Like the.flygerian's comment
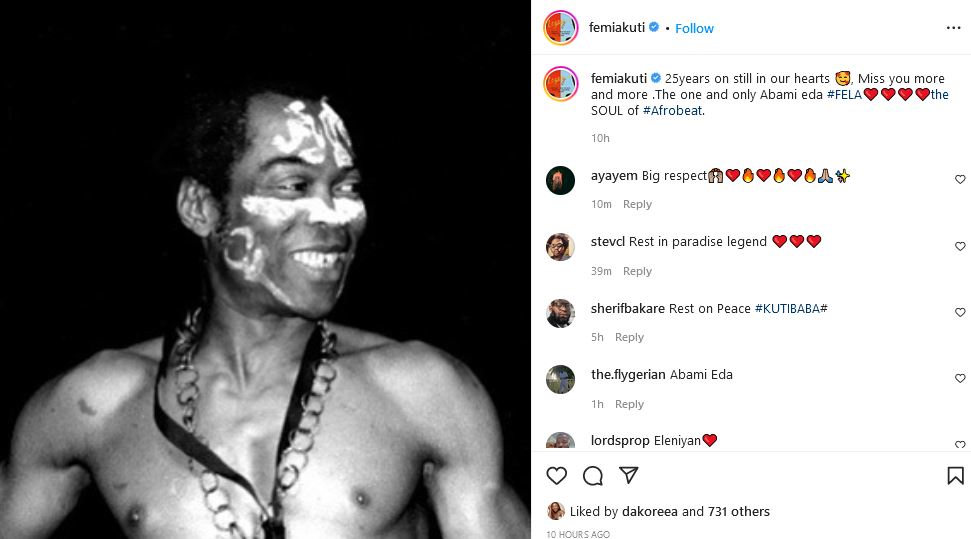Screen dimensions: 971x539 click(960, 379)
